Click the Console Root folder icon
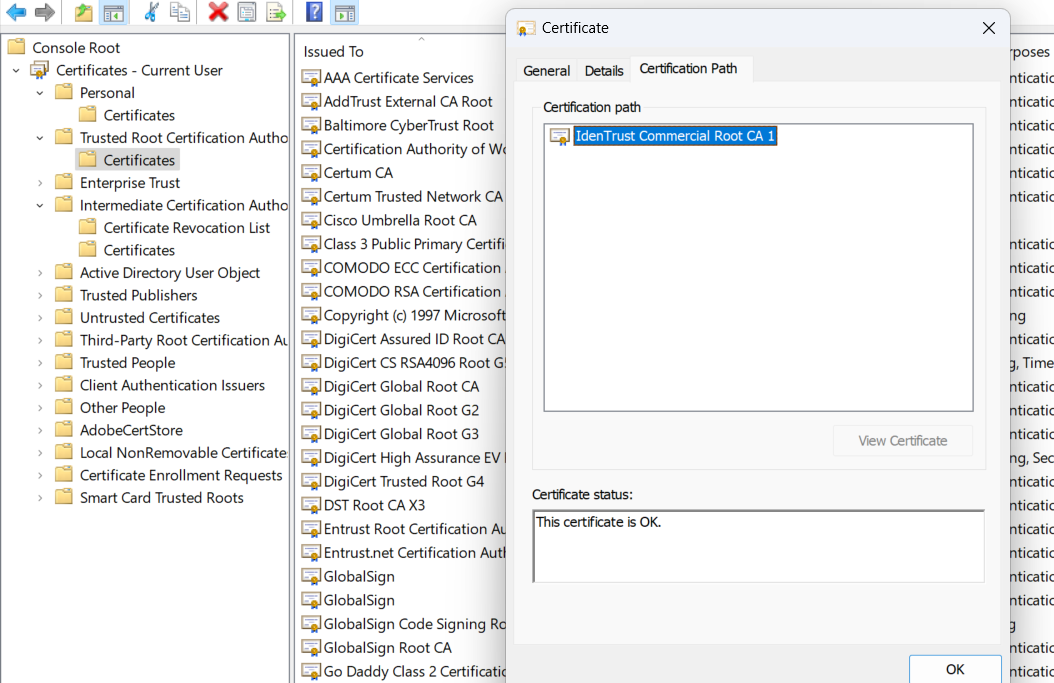This screenshot has height=683, width=1054. tap(17, 47)
